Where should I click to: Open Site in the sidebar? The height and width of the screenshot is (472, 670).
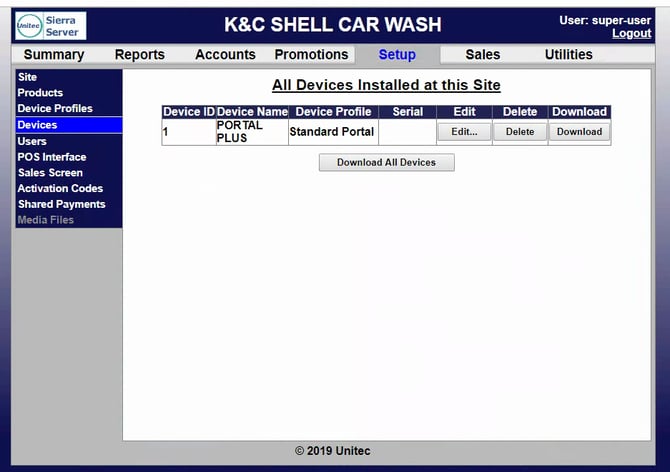tap(28, 77)
